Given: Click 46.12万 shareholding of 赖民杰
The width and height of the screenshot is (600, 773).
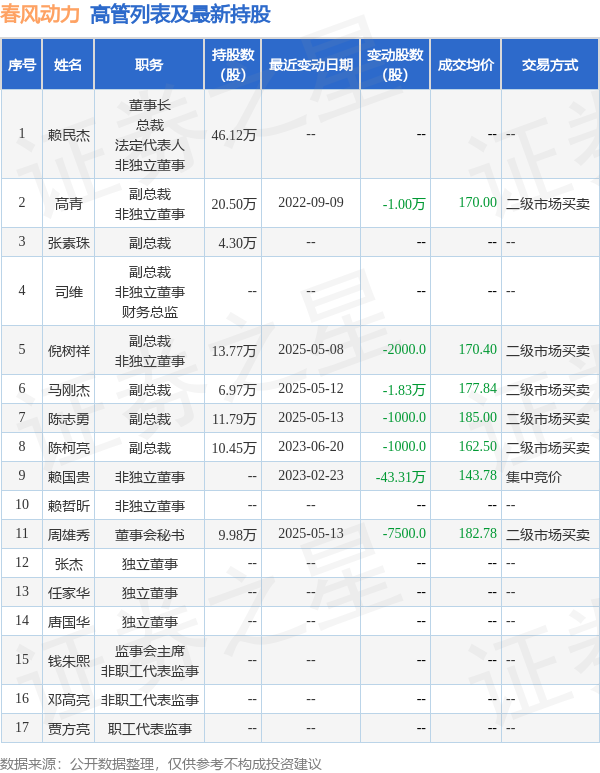Looking at the screenshot, I should [x=234, y=135].
